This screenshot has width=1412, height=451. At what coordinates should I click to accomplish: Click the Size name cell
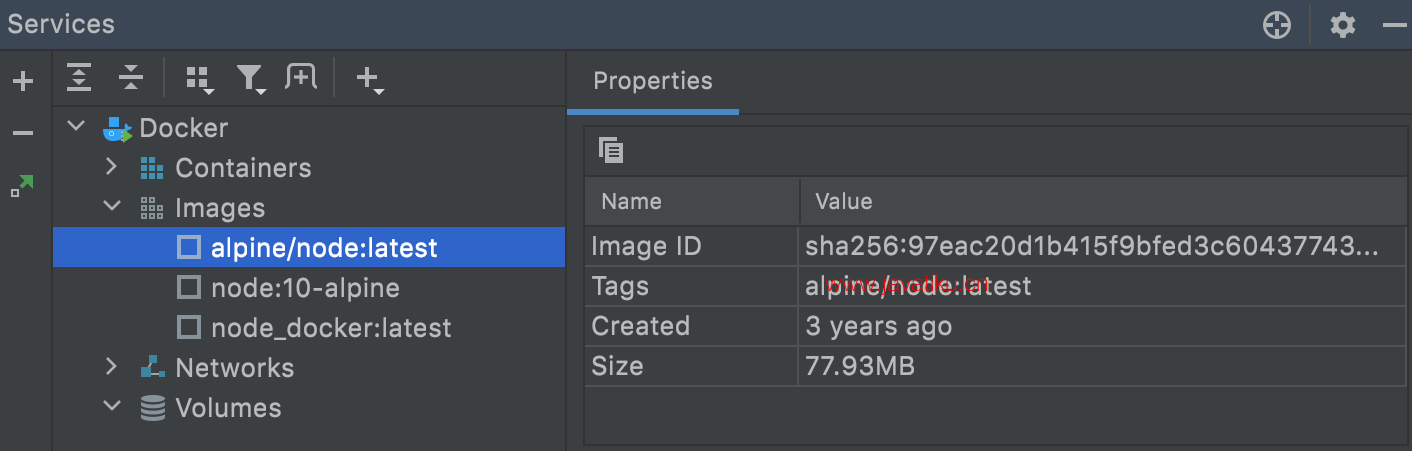(x=692, y=366)
